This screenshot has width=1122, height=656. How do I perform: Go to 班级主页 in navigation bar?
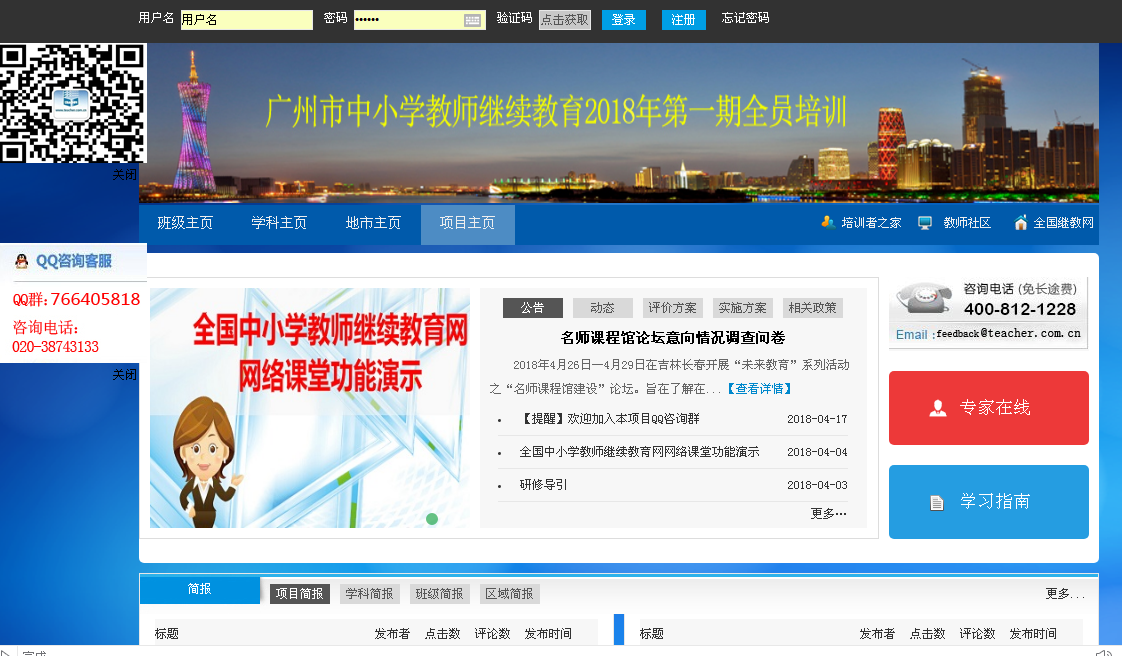click(185, 223)
